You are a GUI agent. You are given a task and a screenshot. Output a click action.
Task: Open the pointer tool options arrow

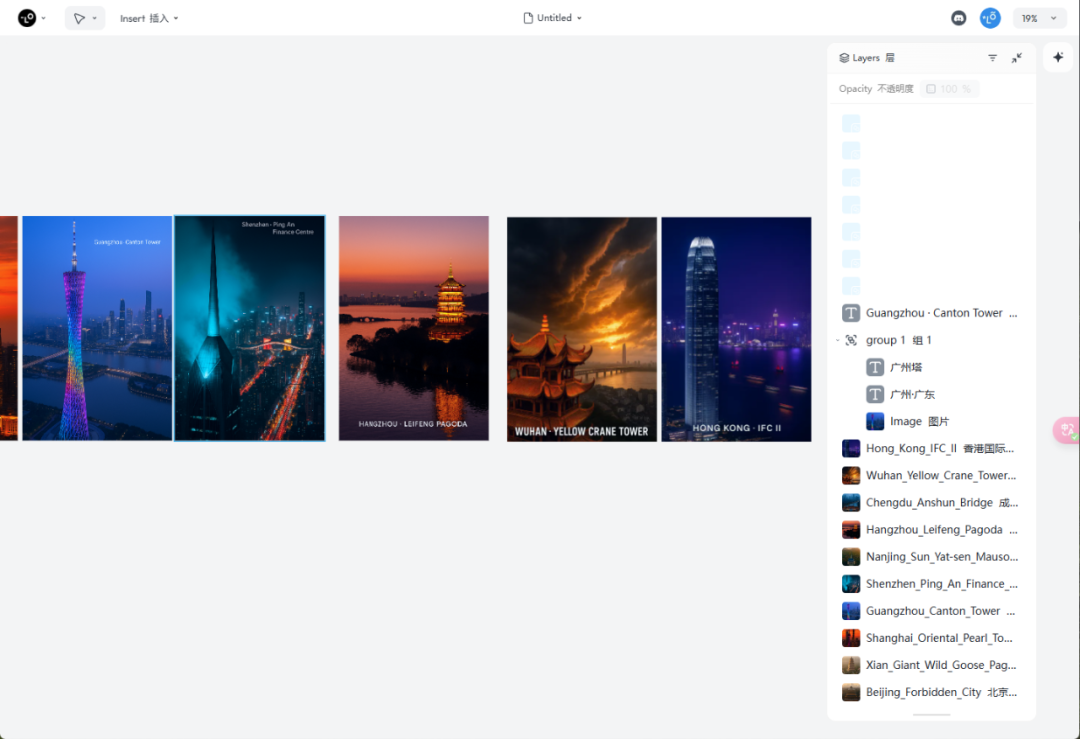pyautogui.click(x=95, y=19)
